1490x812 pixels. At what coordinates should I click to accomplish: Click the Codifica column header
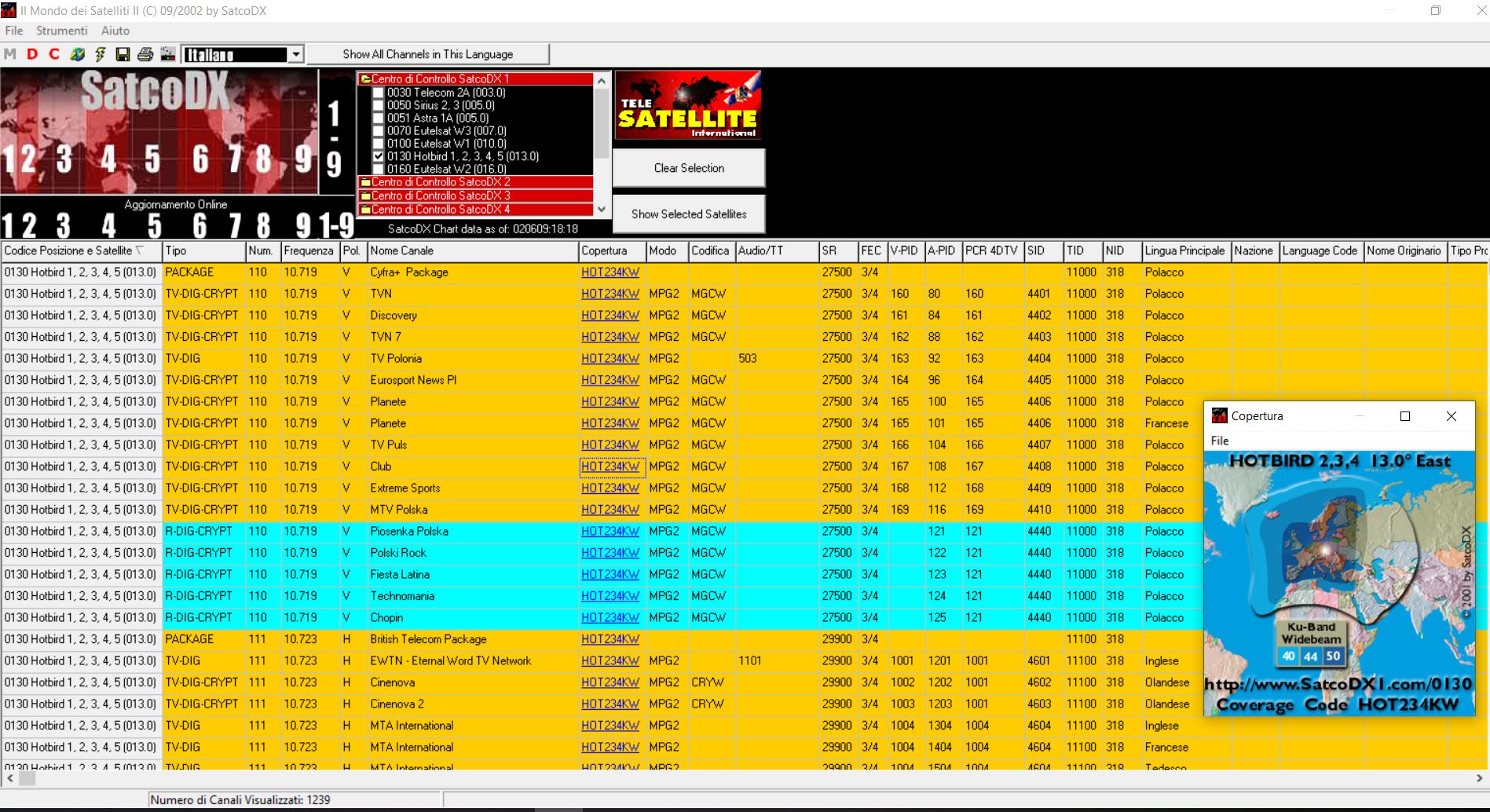712,251
